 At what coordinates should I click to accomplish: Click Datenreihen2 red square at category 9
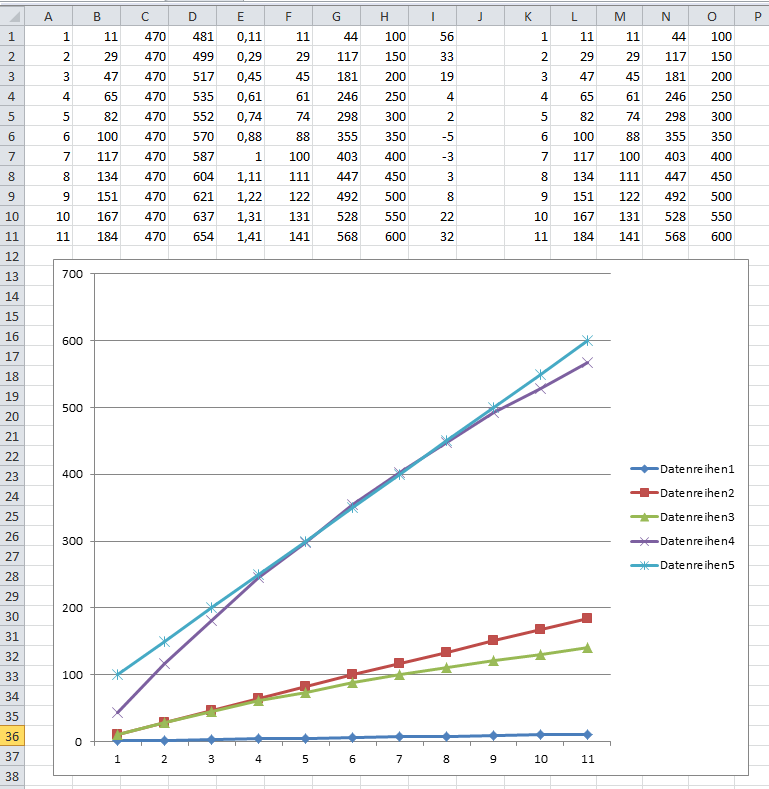pos(493,640)
